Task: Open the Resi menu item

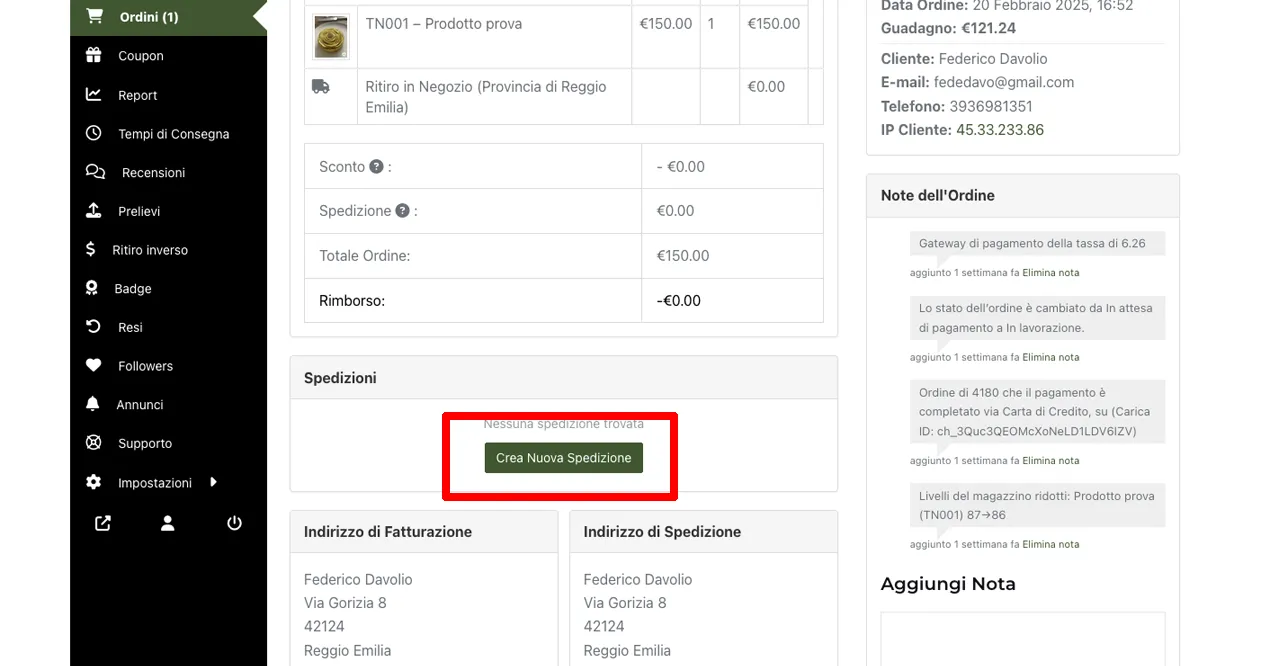Action: 130,327
